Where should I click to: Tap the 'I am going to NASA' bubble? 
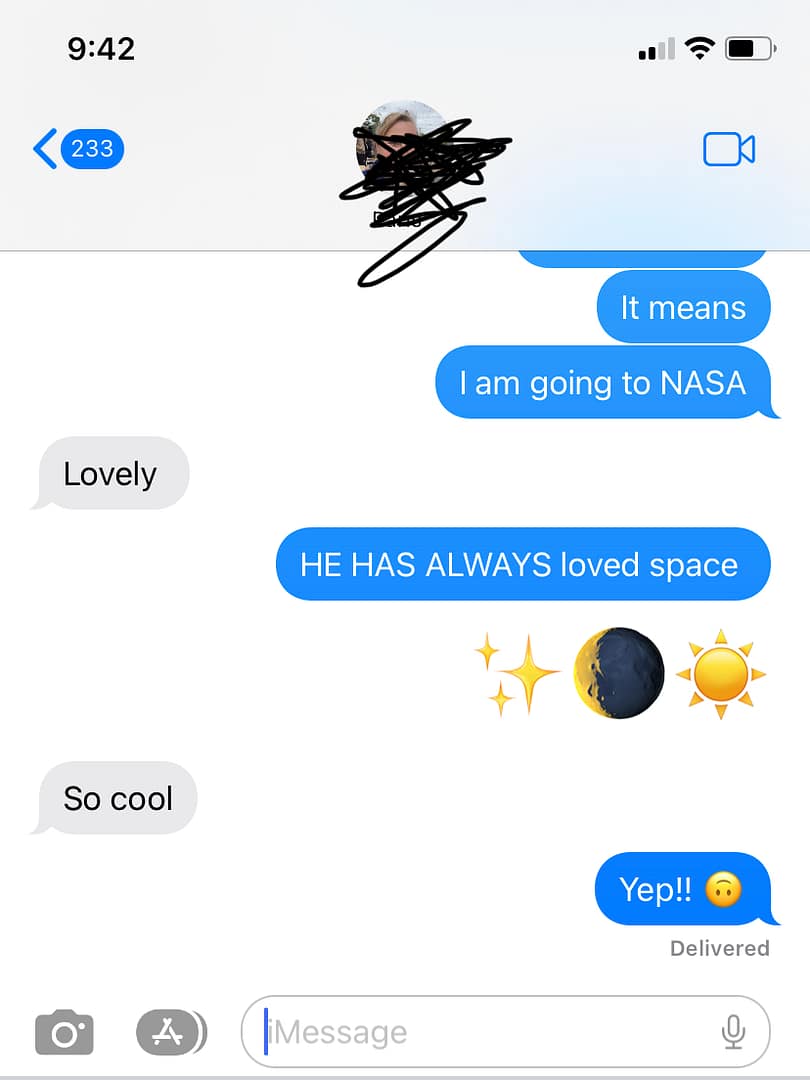point(605,382)
